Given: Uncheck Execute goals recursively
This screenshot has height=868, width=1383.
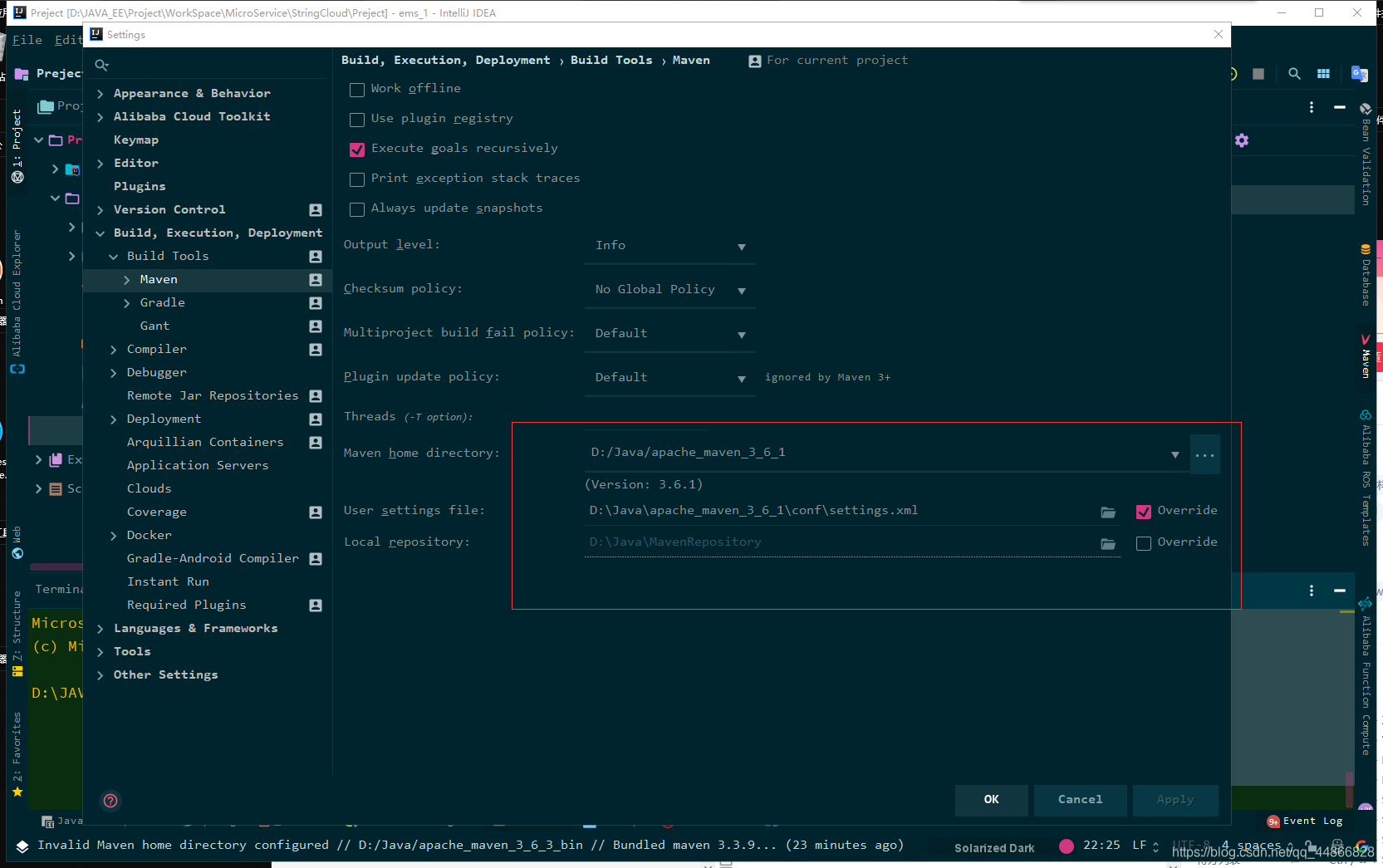Looking at the screenshot, I should click(x=357, y=150).
